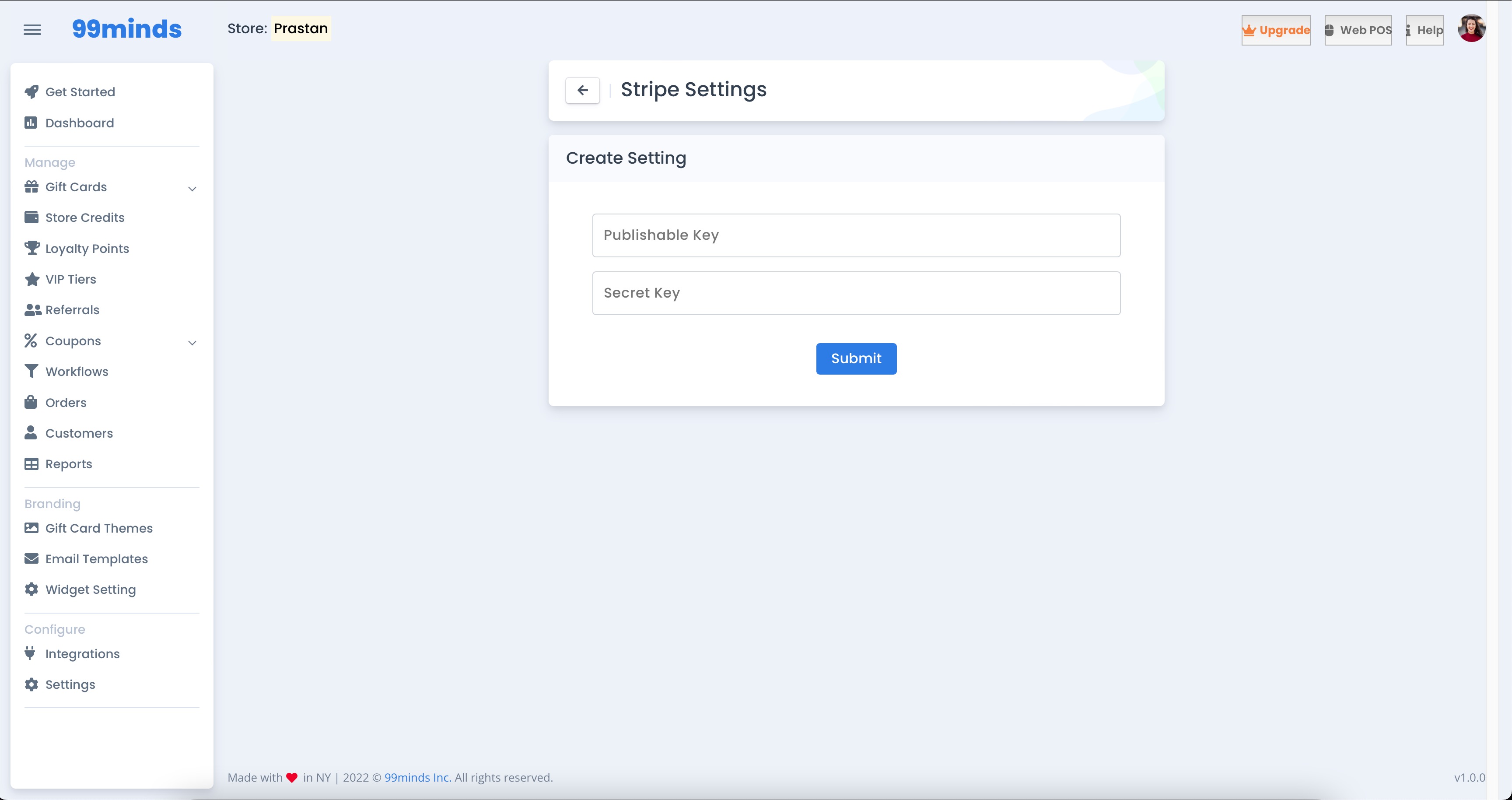Image resolution: width=1512 pixels, height=800 pixels.
Task: Open the hamburger menu icon
Action: pyautogui.click(x=32, y=29)
